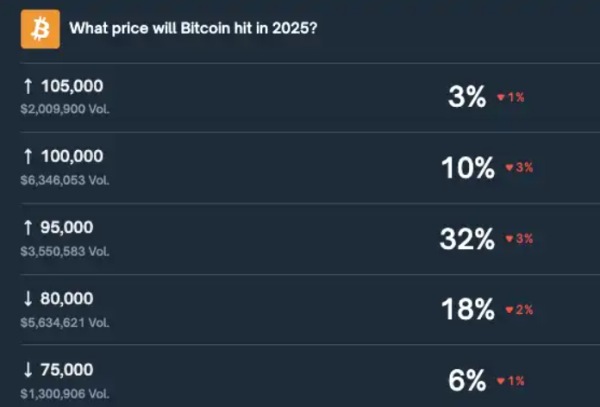
Task: Click the up arrow beside 95,000
Action: 28,227
